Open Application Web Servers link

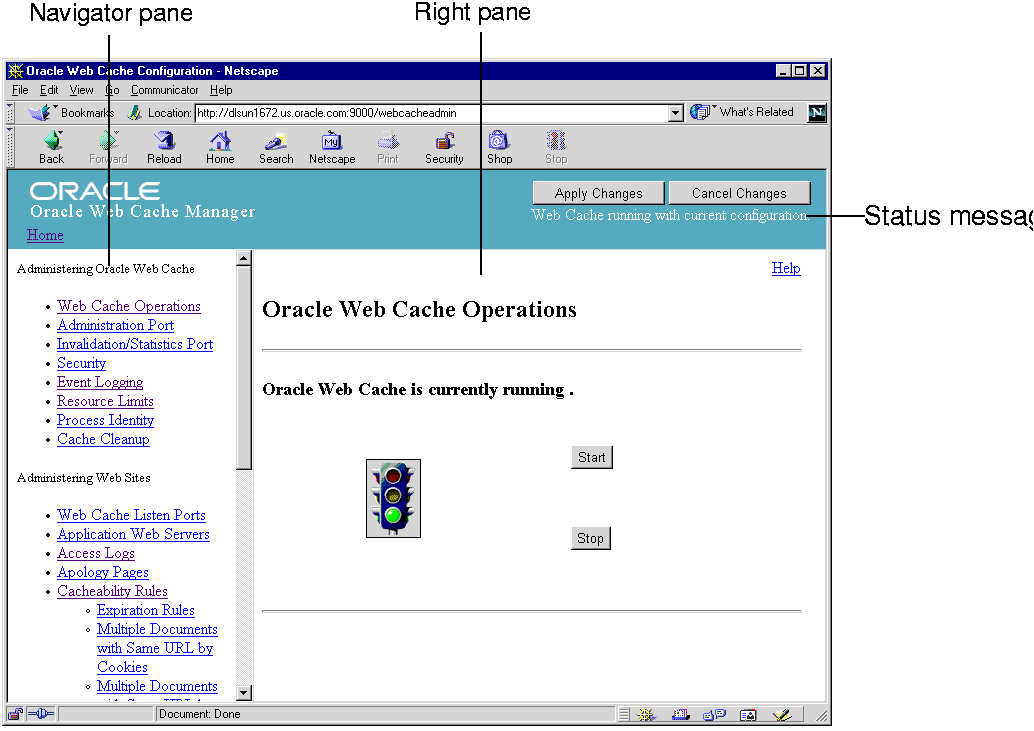tap(133, 535)
